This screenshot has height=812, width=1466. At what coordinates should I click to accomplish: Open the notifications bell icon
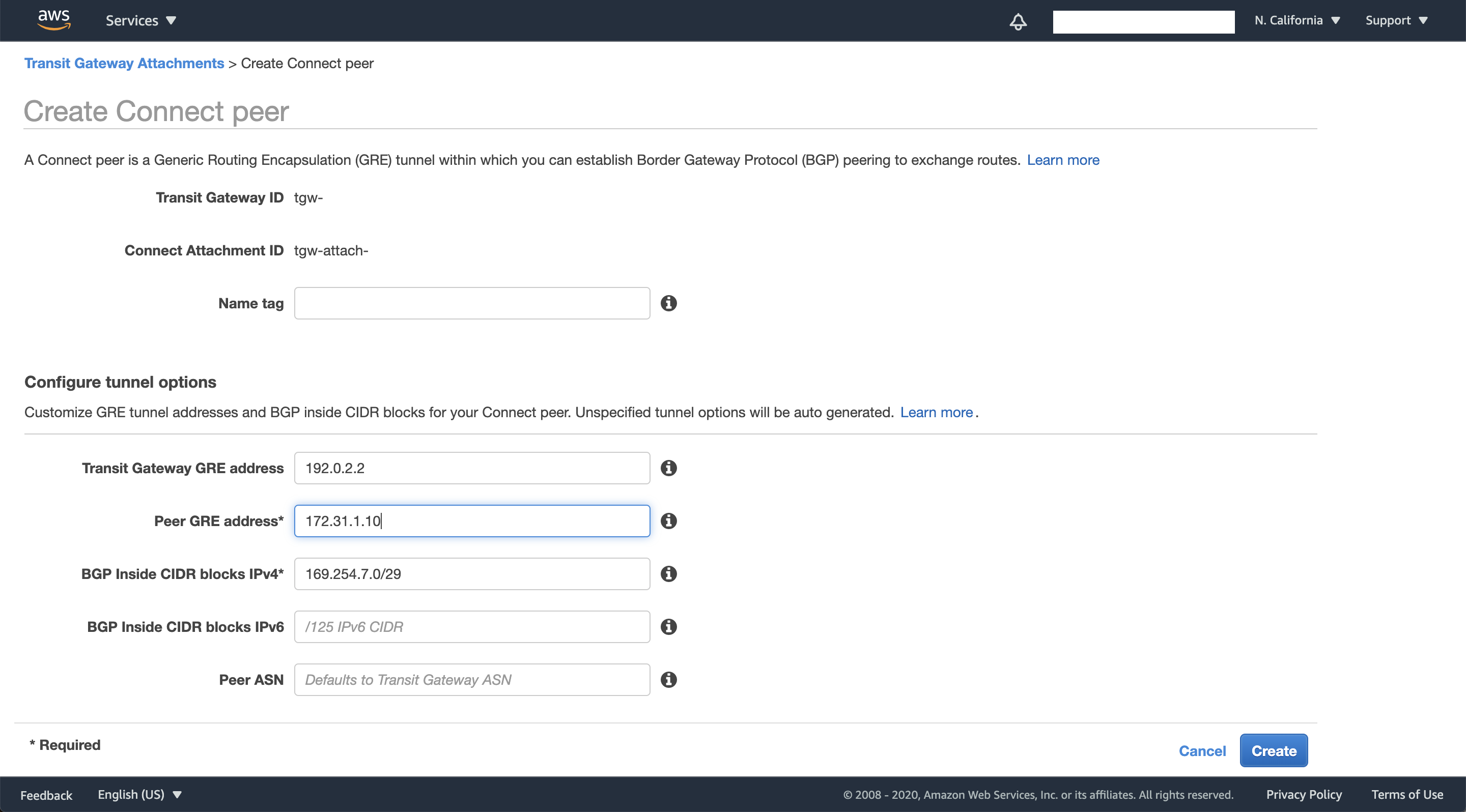(1018, 21)
